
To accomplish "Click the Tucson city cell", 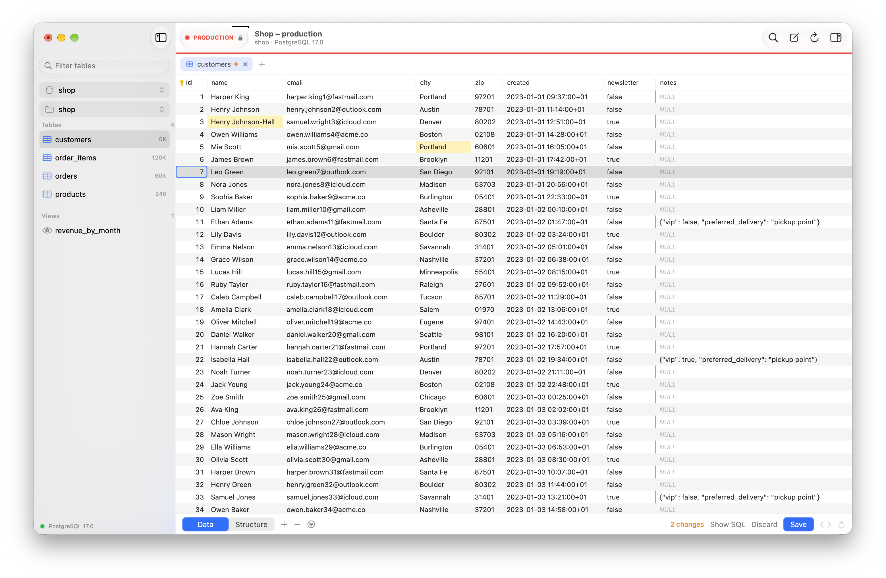I will tap(444, 297).
